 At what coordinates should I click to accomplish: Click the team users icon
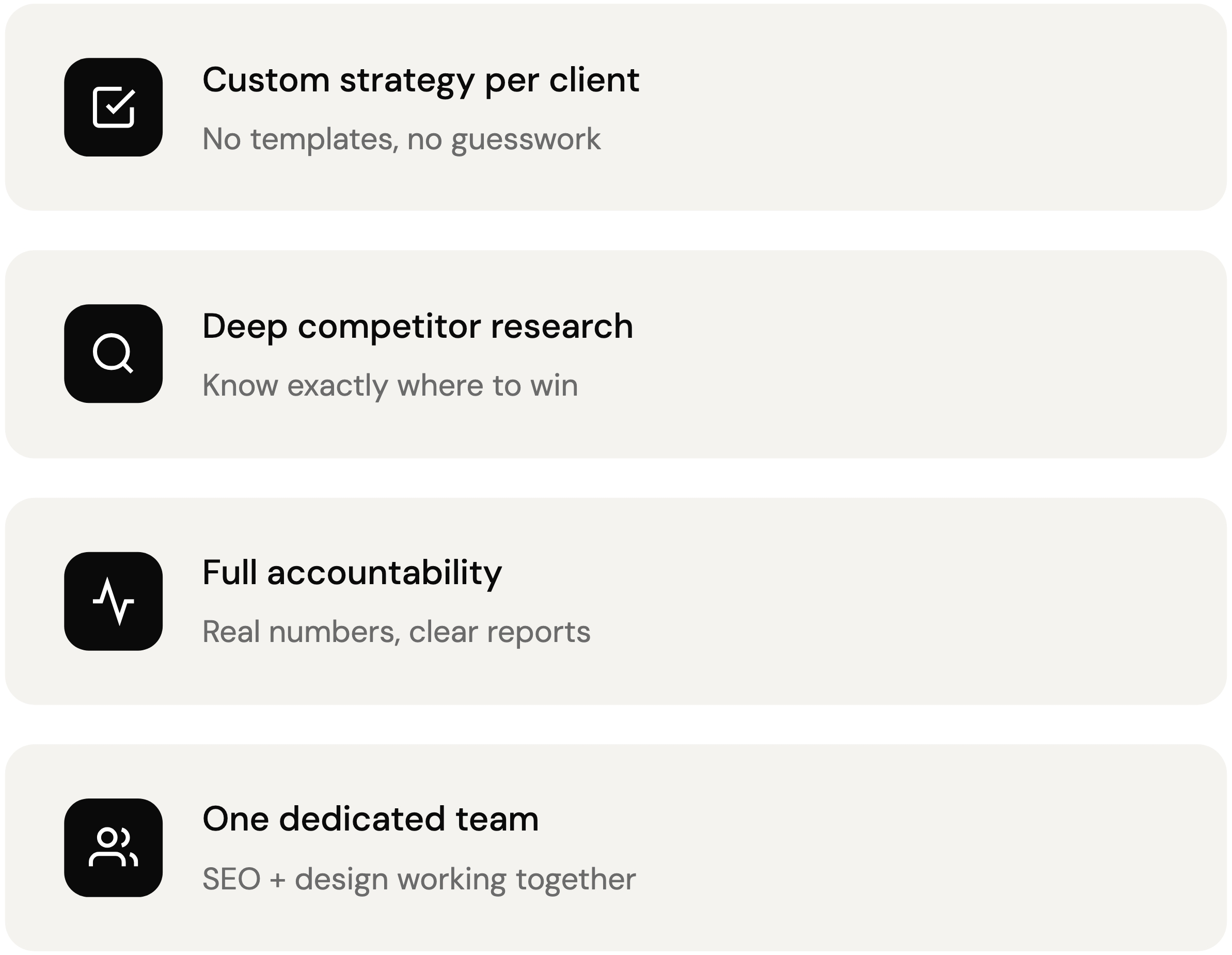(x=114, y=847)
